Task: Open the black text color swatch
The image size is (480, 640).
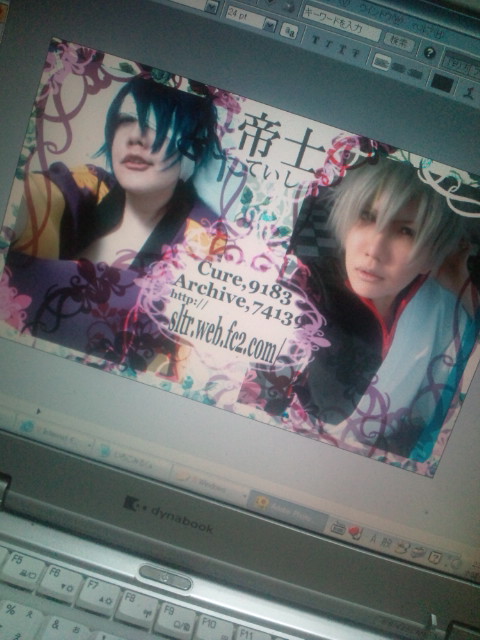Action: (x=442, y=83)
